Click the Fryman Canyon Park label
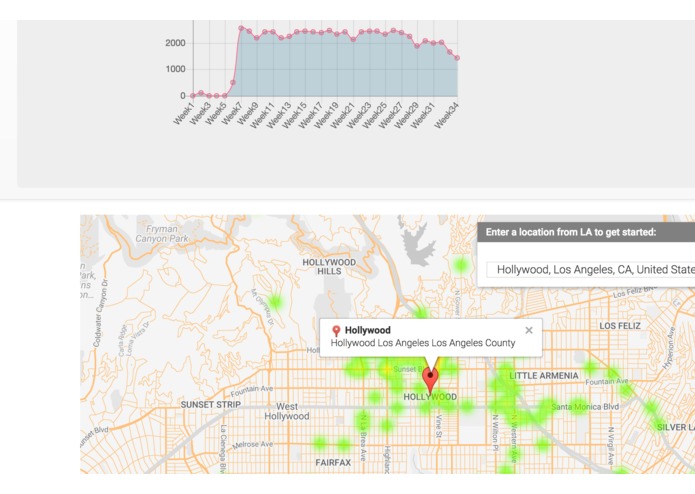Viewport: 695px width, 494px height. pos(162,234)
